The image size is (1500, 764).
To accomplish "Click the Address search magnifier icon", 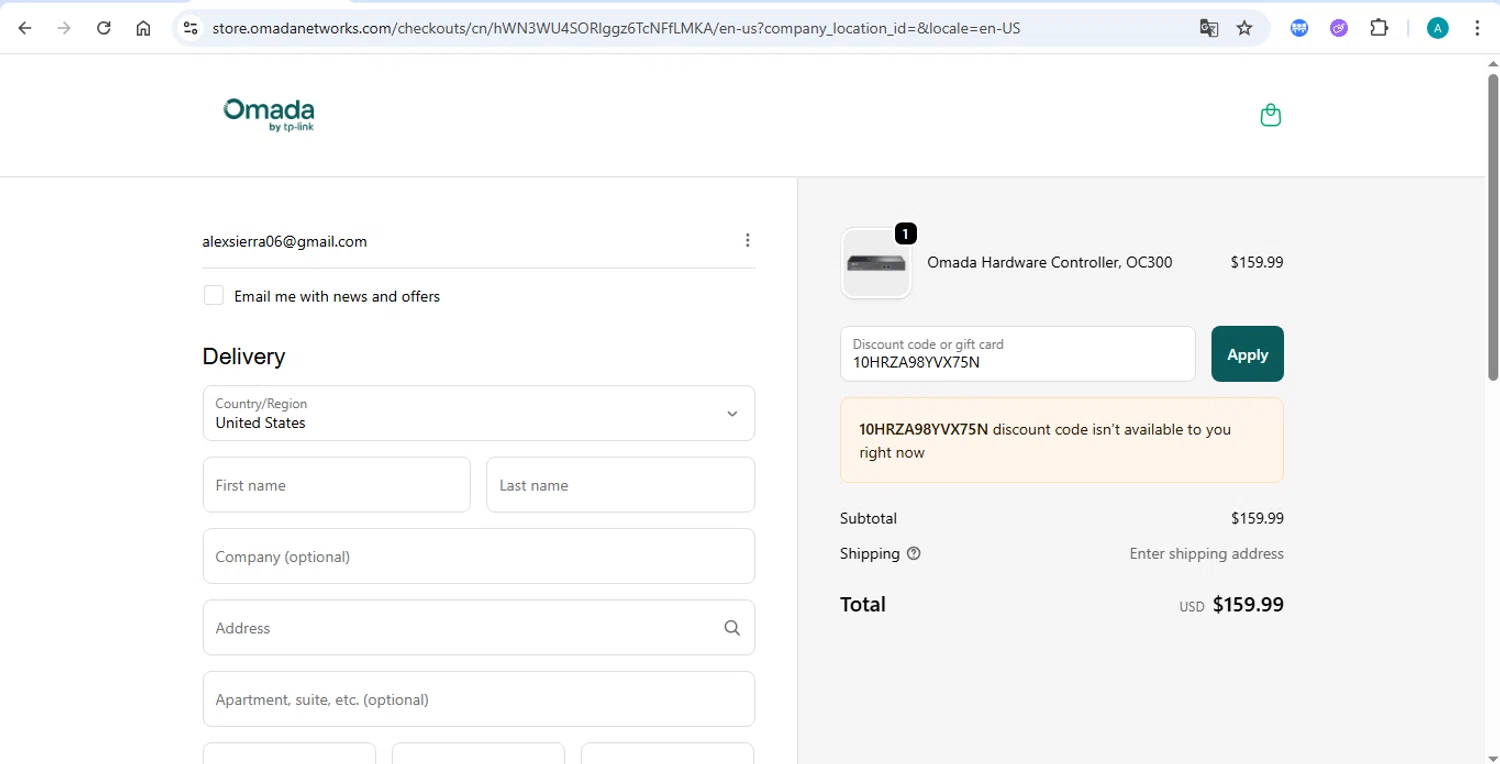I will tap(732, 628).
